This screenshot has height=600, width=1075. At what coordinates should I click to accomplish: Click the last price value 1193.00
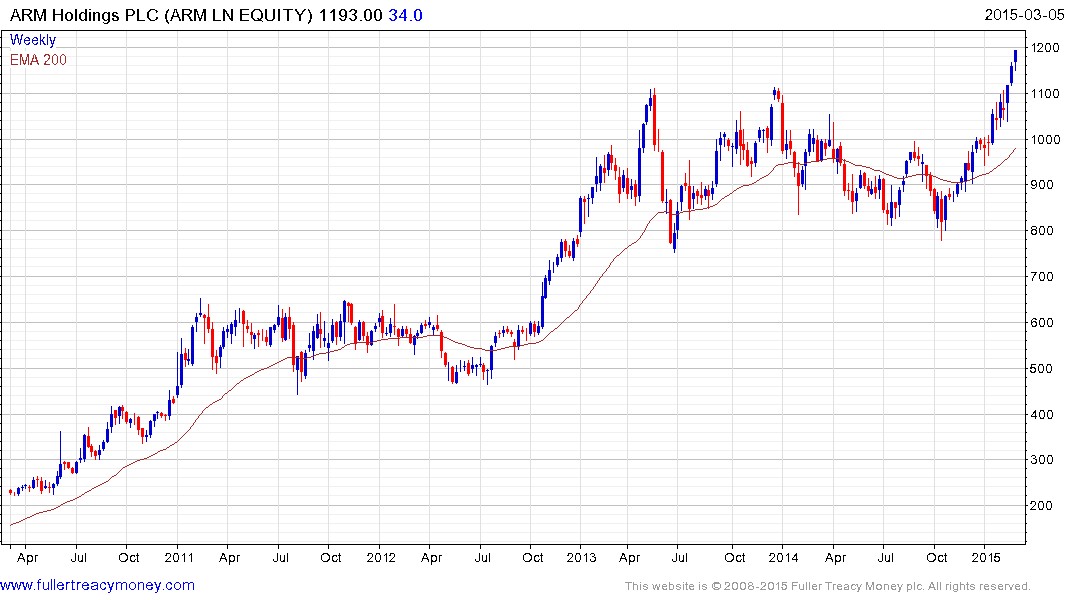click(x=350, y=15)
